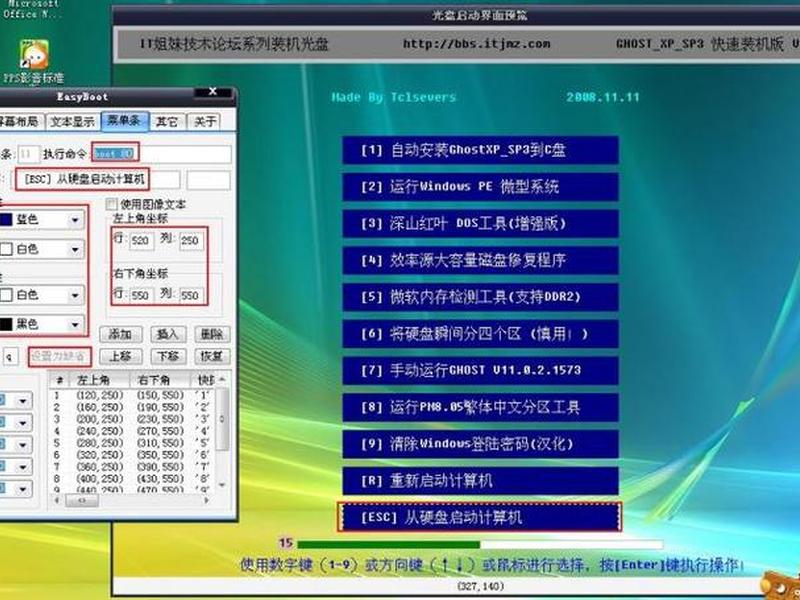The height and width of the screenshot is (600, 800).
Task: Select the 菜单条 tab
Action: tap(124, 121)
